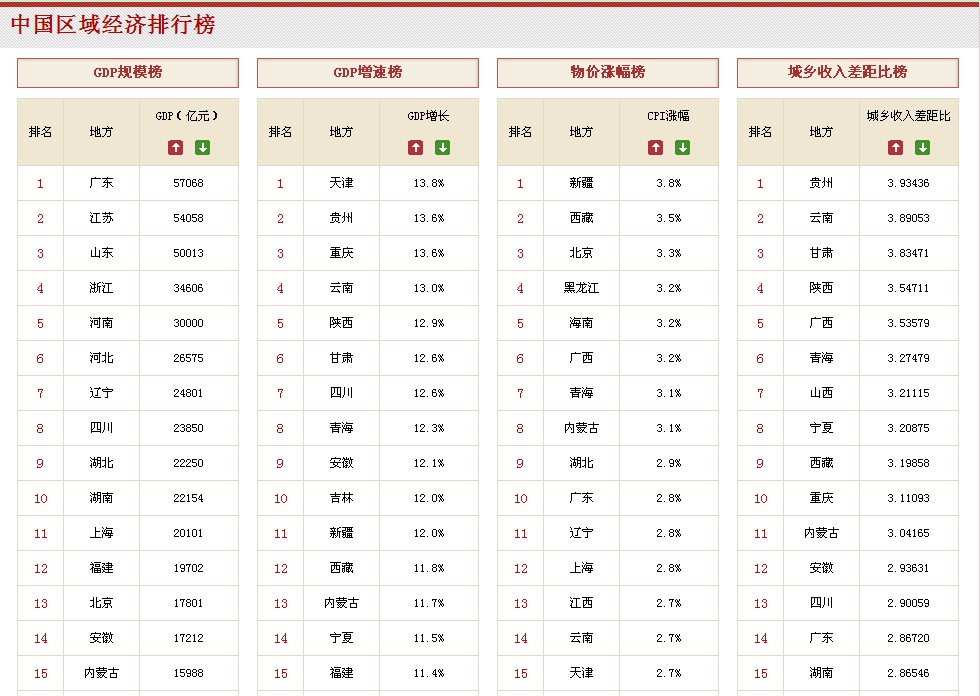Click GDP value 22250 for 湖北
The width and height of the screenshot is (980, 696).
click(x=188, y=463)
